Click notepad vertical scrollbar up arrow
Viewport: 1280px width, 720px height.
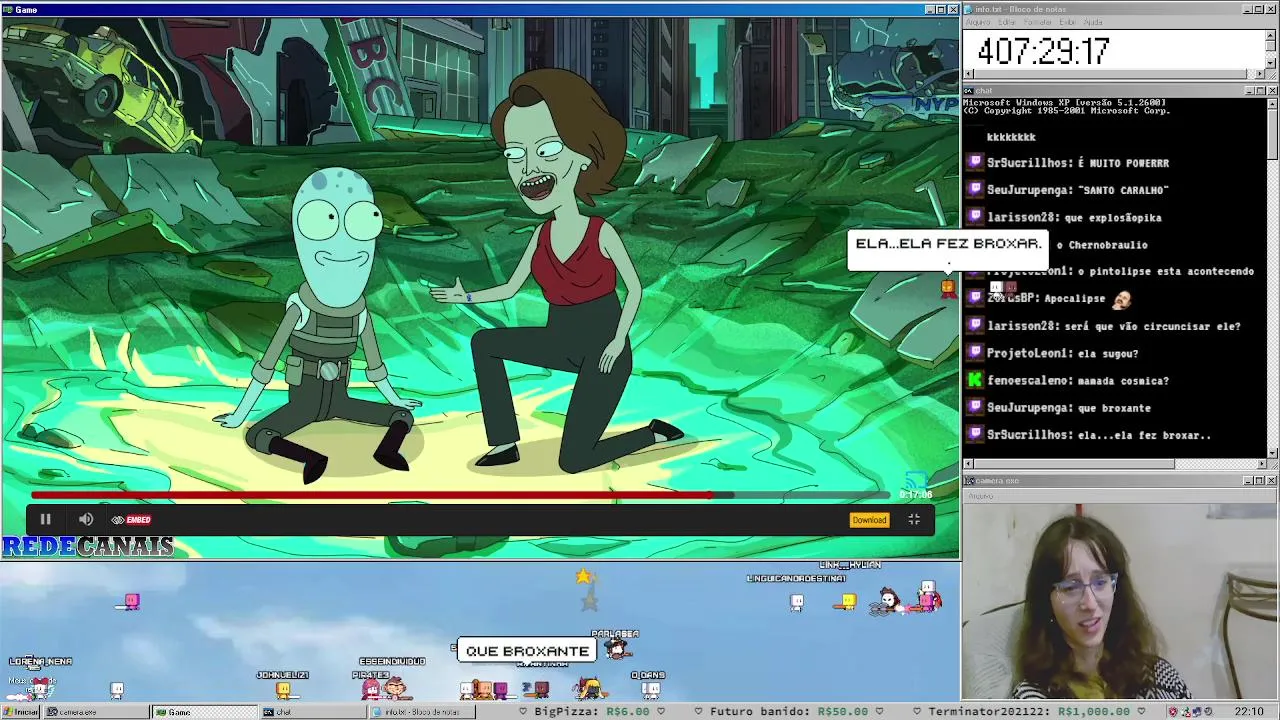coord(1271,35)
